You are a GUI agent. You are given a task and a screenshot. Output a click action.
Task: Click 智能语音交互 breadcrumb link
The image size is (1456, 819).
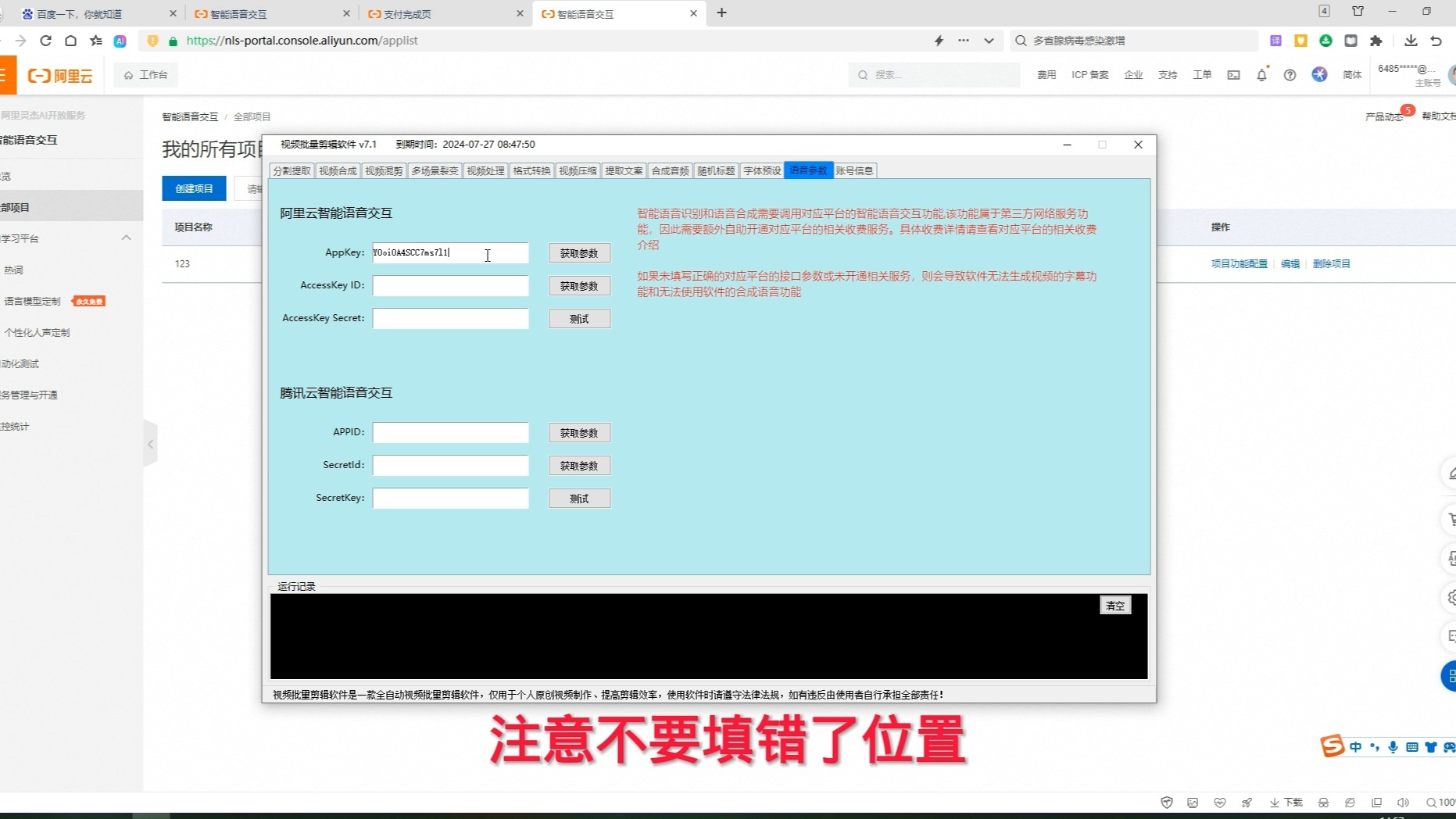[190, 116]
